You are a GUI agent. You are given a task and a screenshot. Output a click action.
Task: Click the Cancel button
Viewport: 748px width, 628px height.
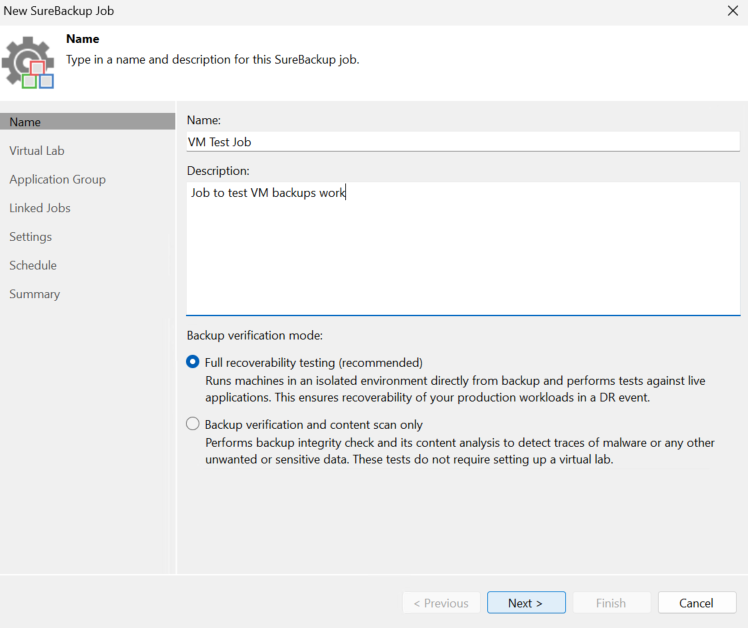[697, 603]
